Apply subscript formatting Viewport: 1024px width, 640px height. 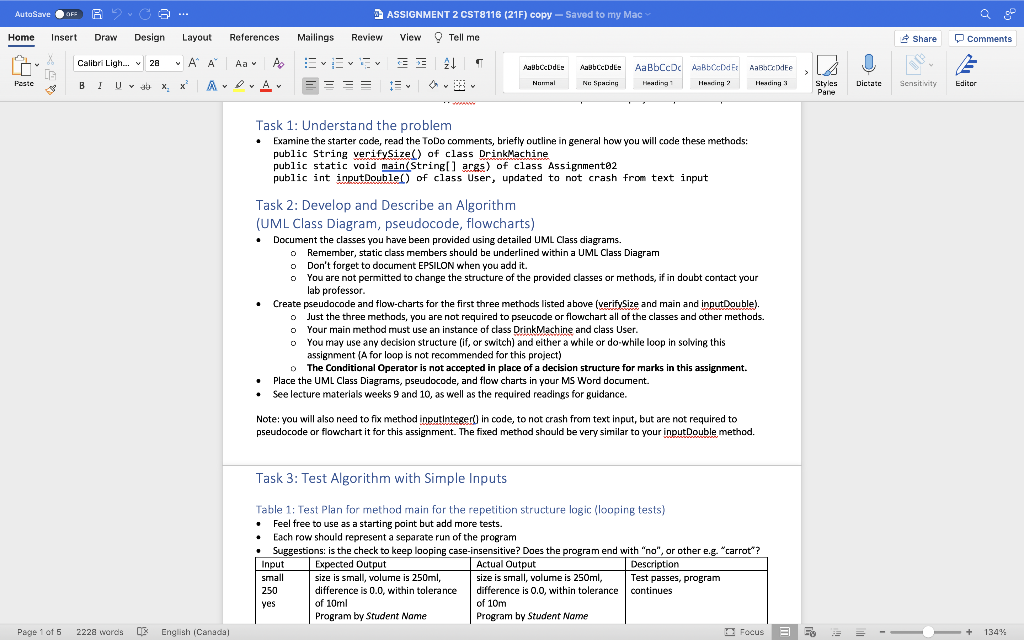165,86
